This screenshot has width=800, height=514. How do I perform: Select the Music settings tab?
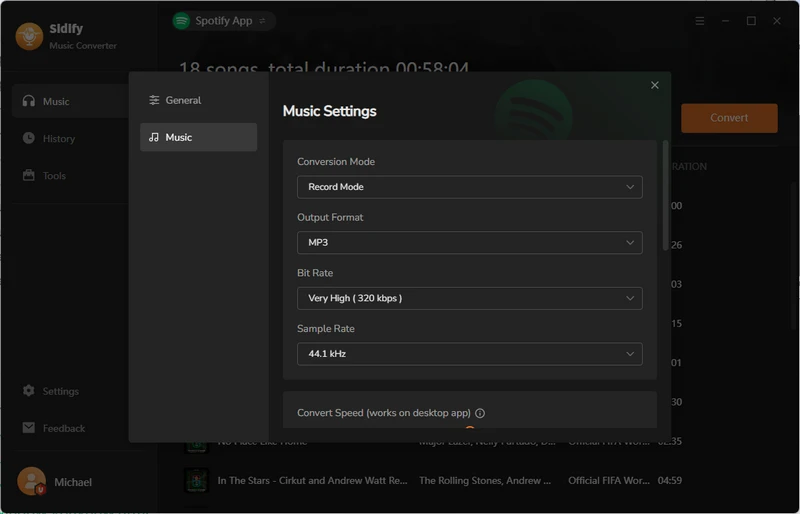(x=198, y=137)
